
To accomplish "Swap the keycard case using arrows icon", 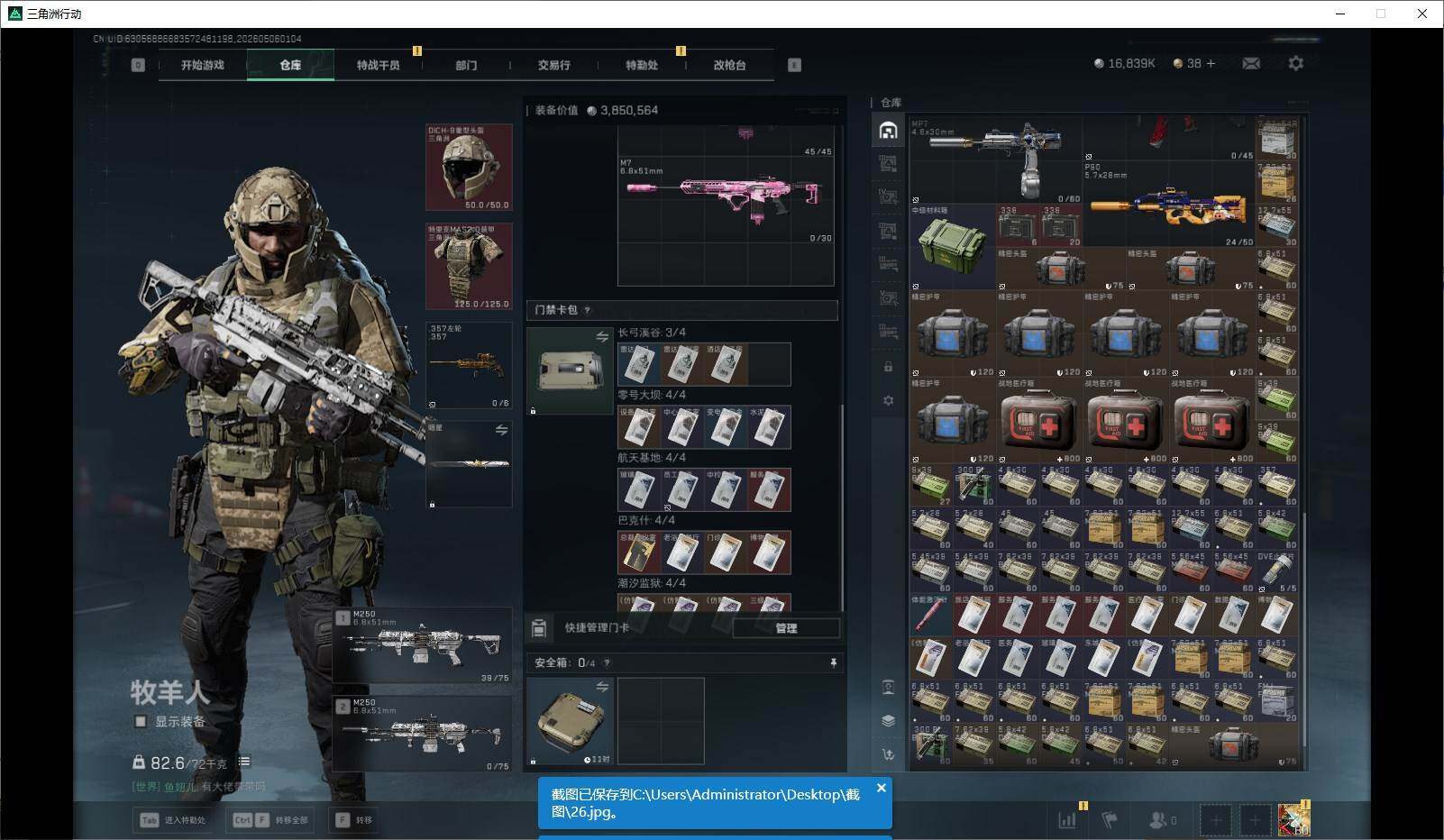I will point(602,337).
